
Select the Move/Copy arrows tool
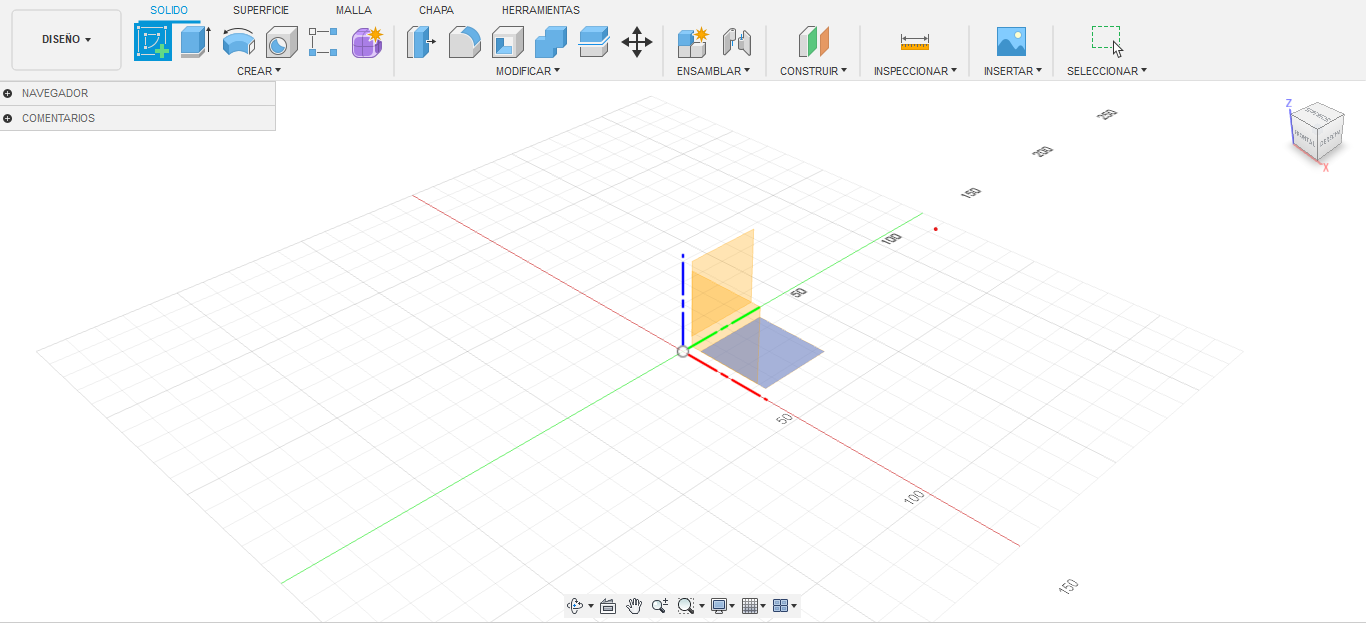point(637,42)
